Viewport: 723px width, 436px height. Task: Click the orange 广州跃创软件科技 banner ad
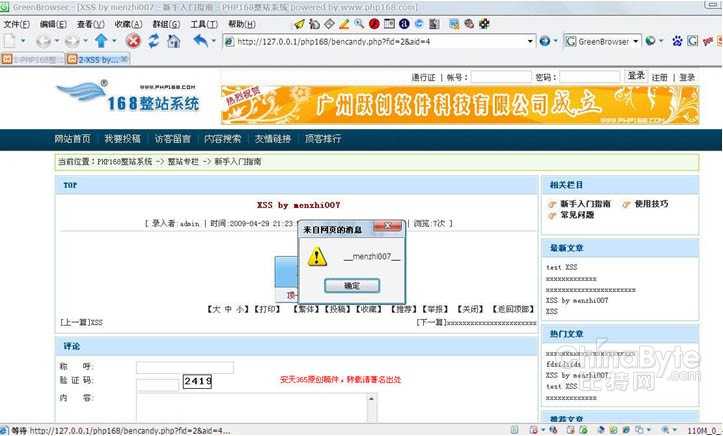(x=460, y=105)
